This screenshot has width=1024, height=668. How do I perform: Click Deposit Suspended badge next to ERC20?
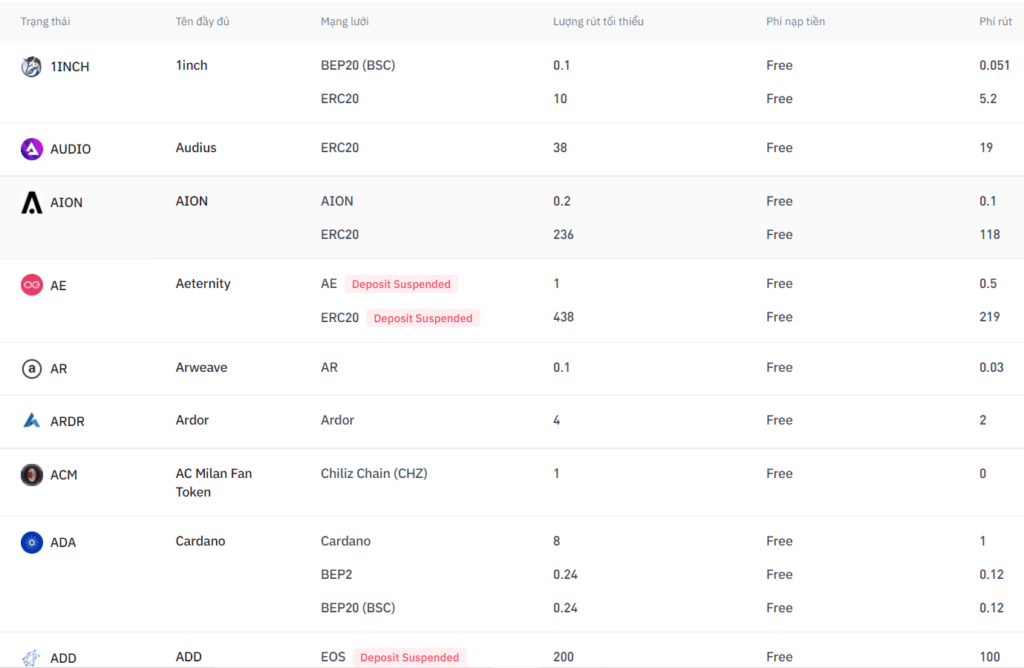coord(423,318)
